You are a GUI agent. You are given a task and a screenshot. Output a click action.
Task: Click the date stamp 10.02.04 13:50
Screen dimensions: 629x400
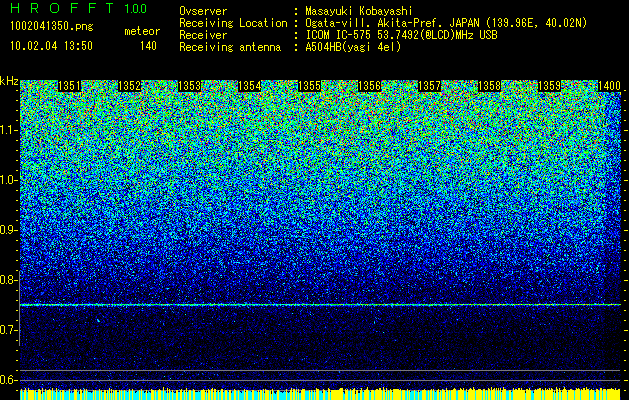coord(51,46)
